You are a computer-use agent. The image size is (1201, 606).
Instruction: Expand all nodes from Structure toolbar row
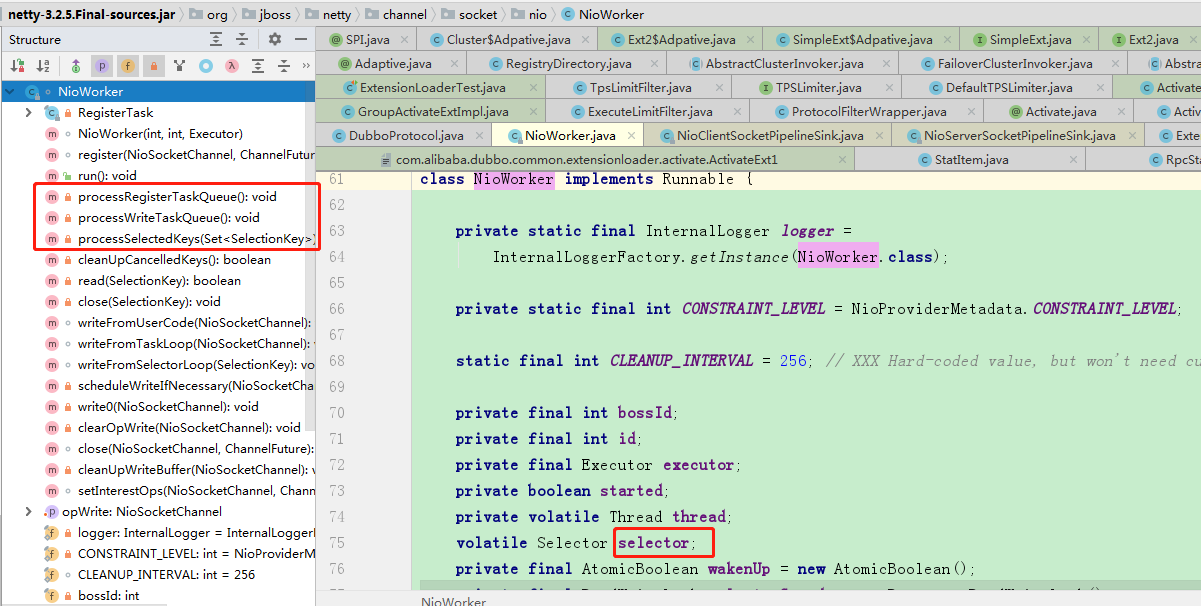[258, 66]
